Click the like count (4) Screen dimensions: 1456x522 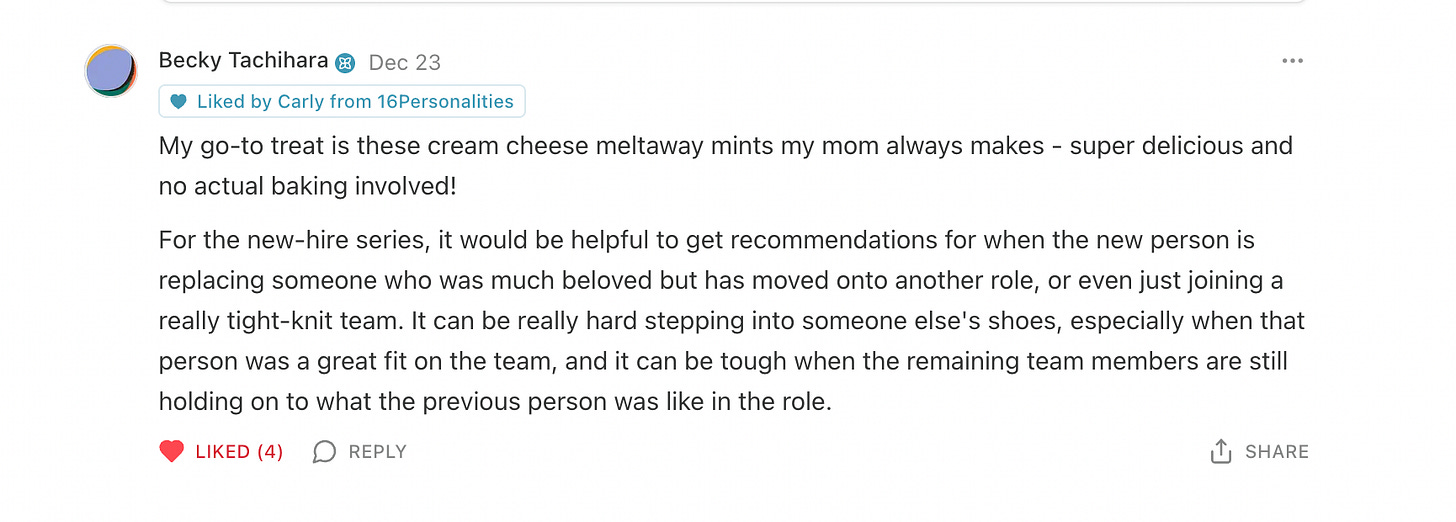(x=270, y=452)
